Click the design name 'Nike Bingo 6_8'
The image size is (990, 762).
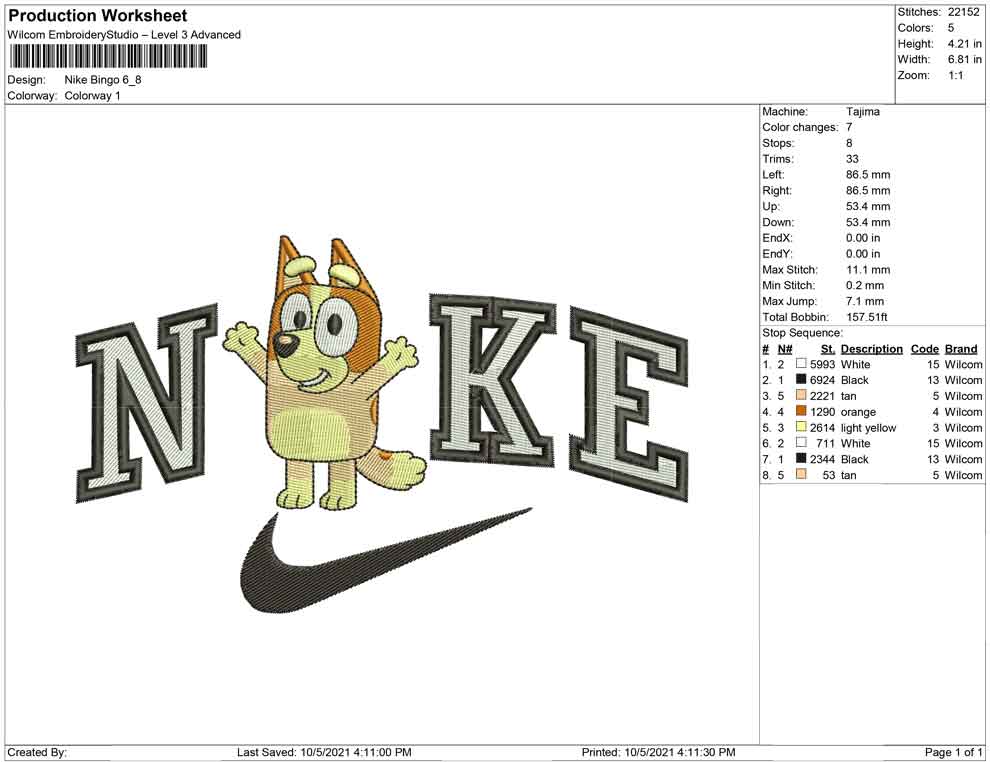(x=103, y=80)
